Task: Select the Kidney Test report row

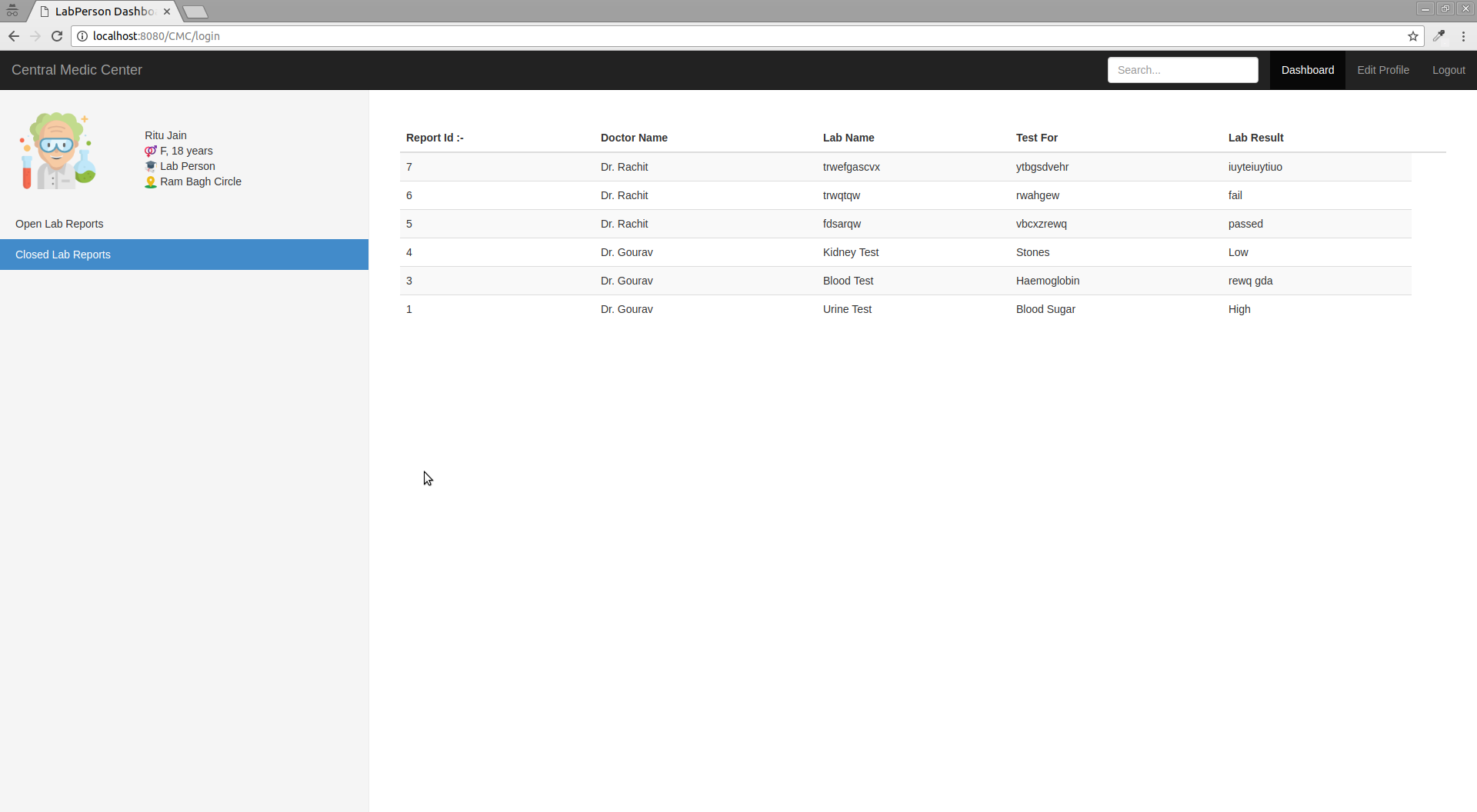Action: [x=850, y=252]
